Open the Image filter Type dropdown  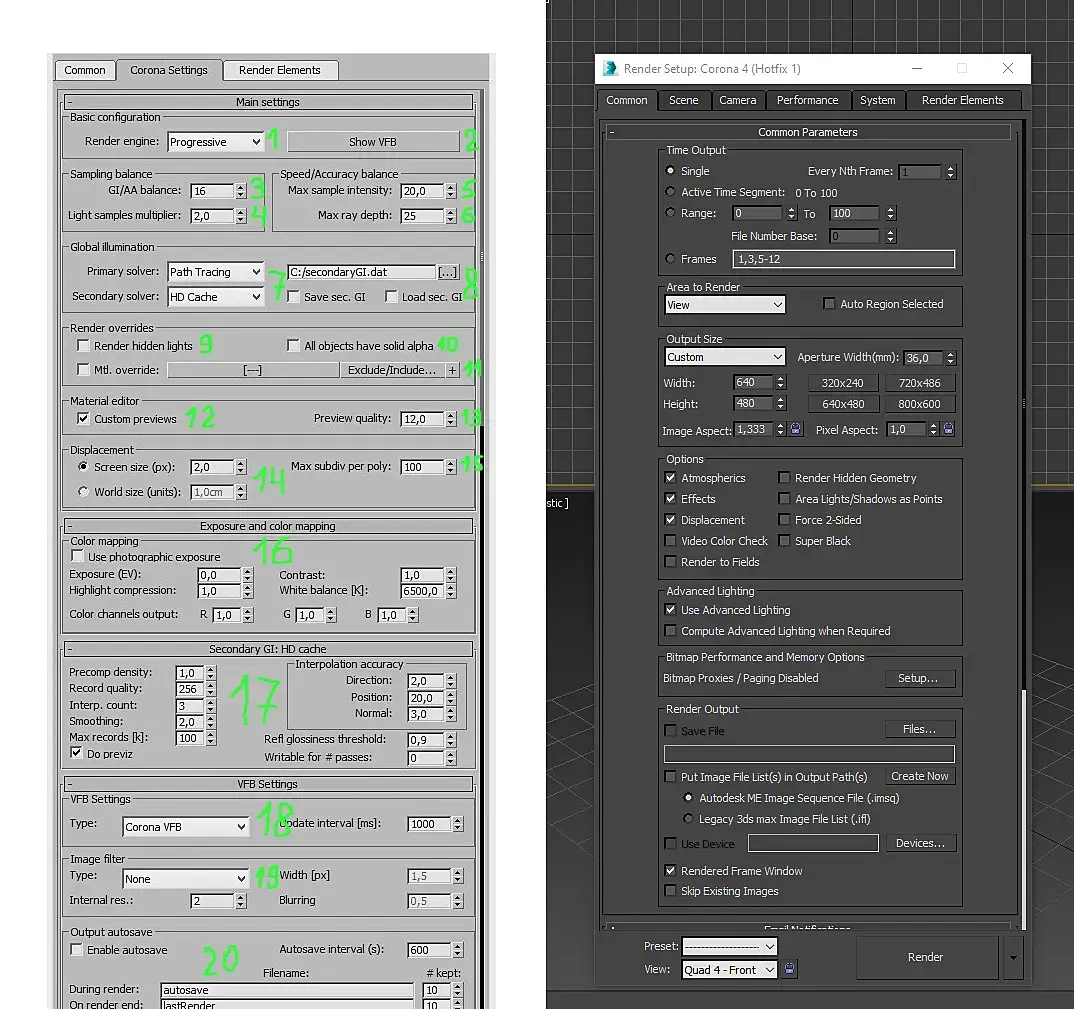pyautogui.click(x=185, y=879)
